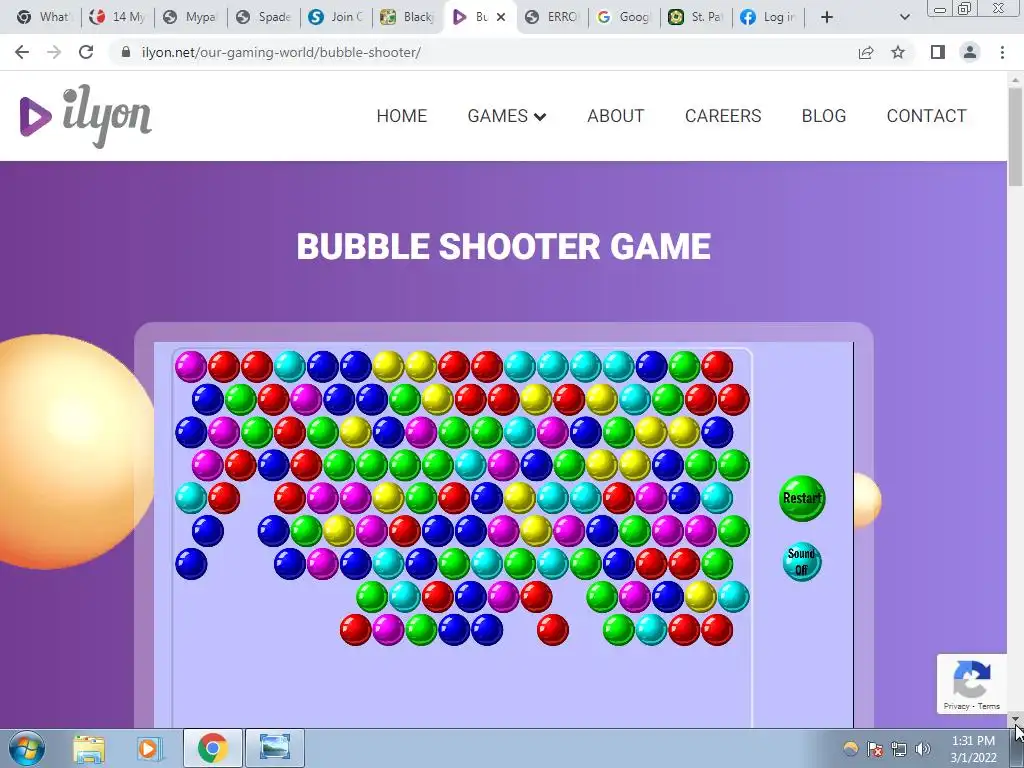
Task: Visit the BLOG page
Action: (x=824, y=116)
